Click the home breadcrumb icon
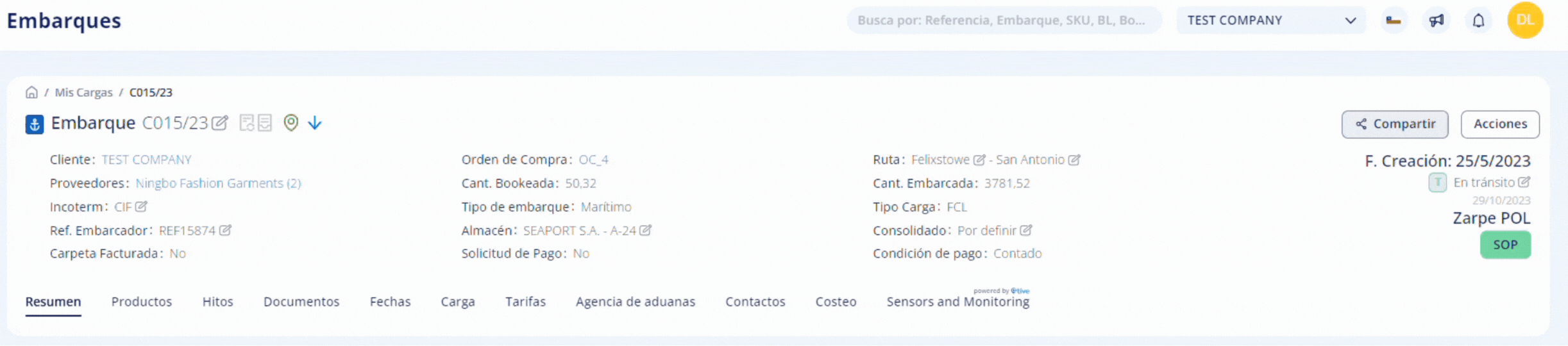This screenshot has width=1568, height=346. 31,92
